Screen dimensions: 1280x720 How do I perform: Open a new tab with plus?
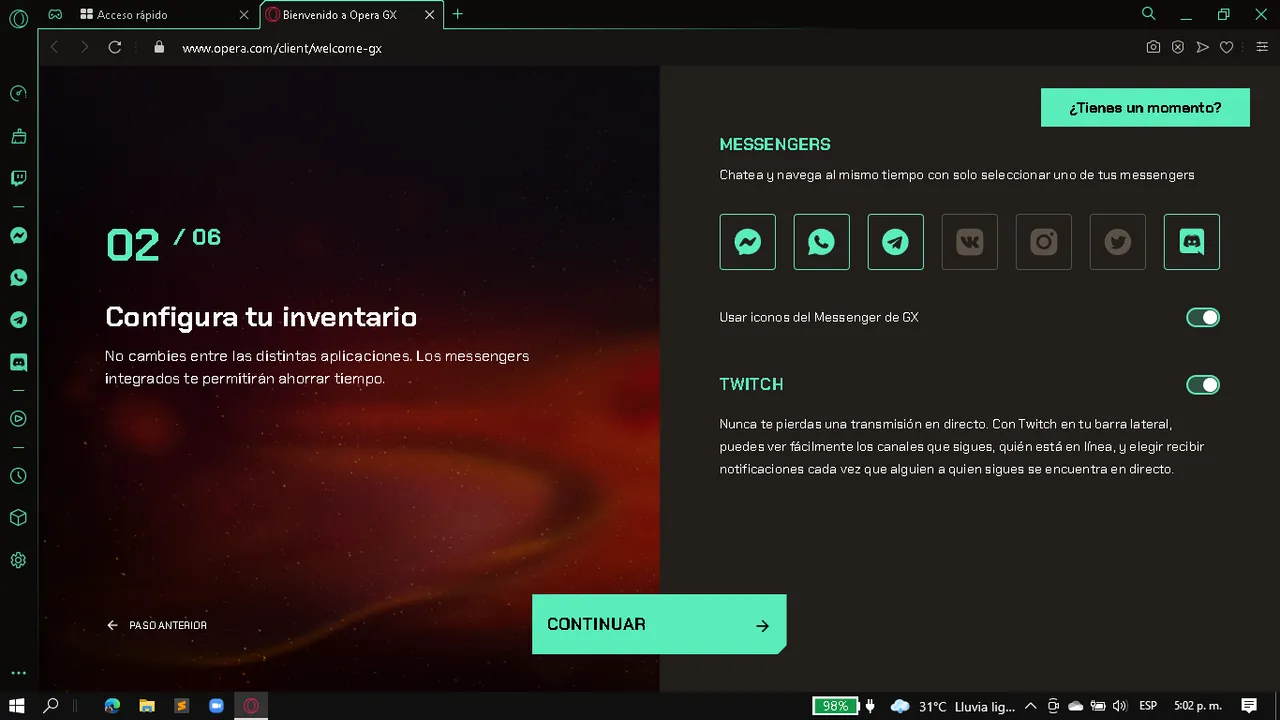[458, 14]
